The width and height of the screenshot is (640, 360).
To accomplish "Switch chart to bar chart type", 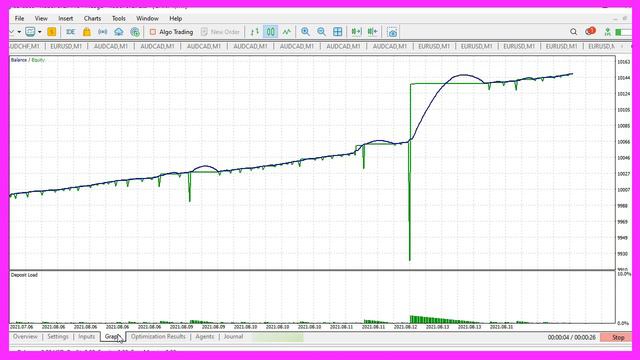I will pos(255,32).
